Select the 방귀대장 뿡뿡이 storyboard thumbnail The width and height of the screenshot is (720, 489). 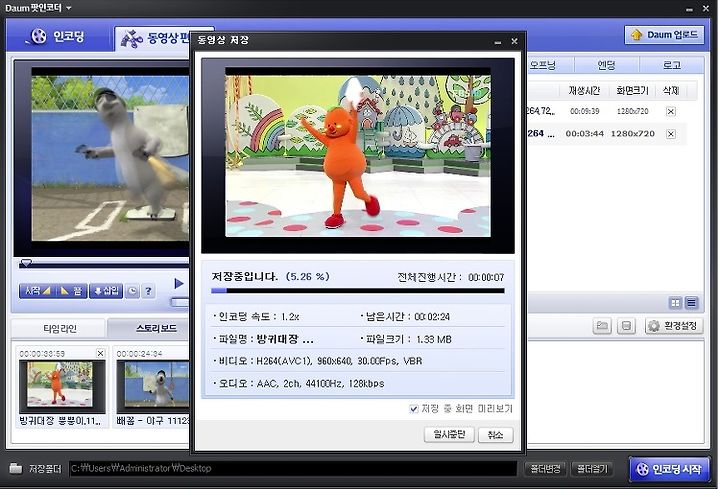click(62, 386)
